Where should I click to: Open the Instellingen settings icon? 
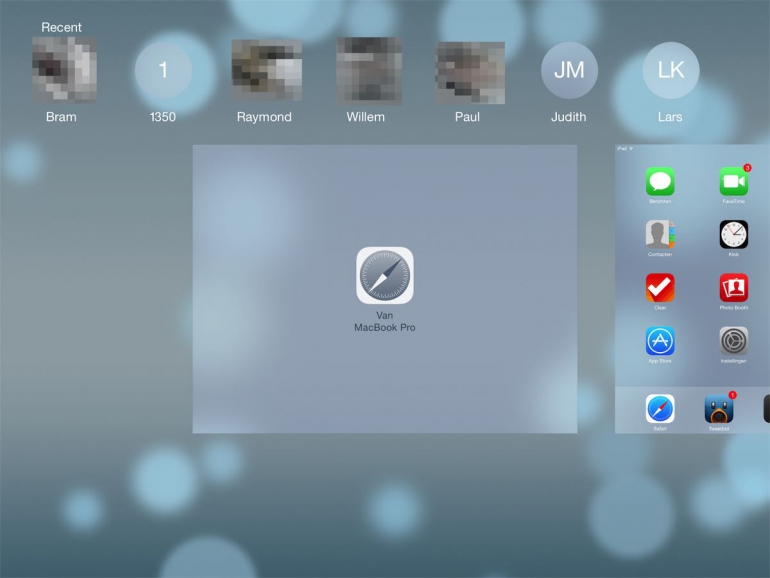[x=733, y=341]
